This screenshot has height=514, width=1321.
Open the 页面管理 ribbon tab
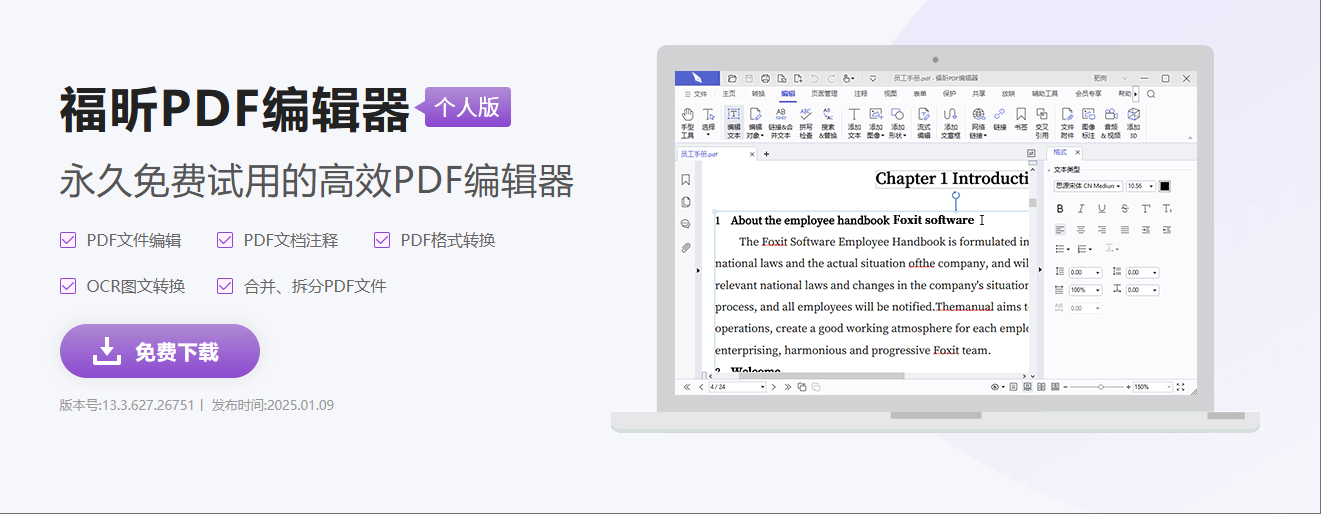(824, 94)
